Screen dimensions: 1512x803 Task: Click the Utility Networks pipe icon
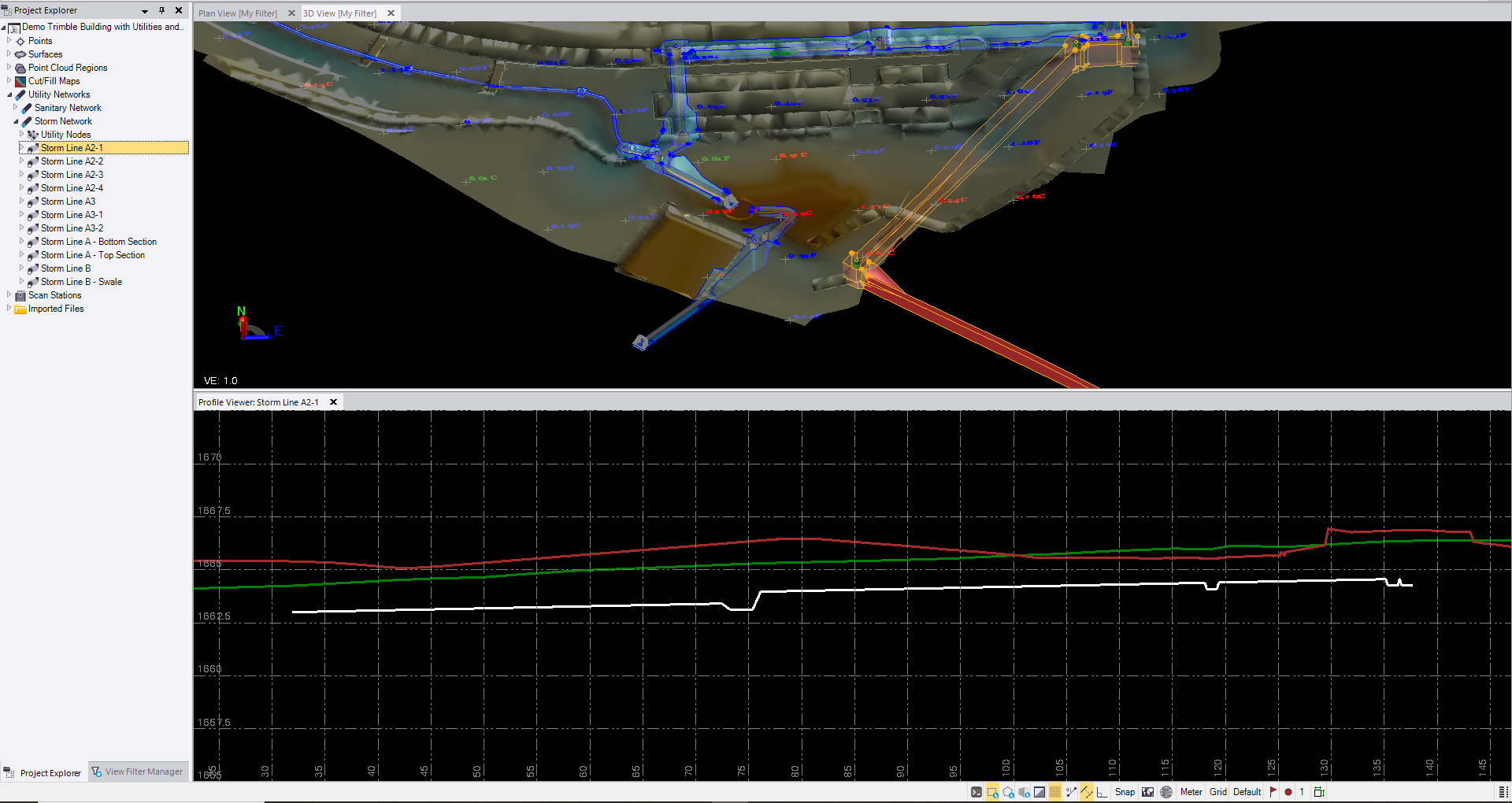click(20, 94)
